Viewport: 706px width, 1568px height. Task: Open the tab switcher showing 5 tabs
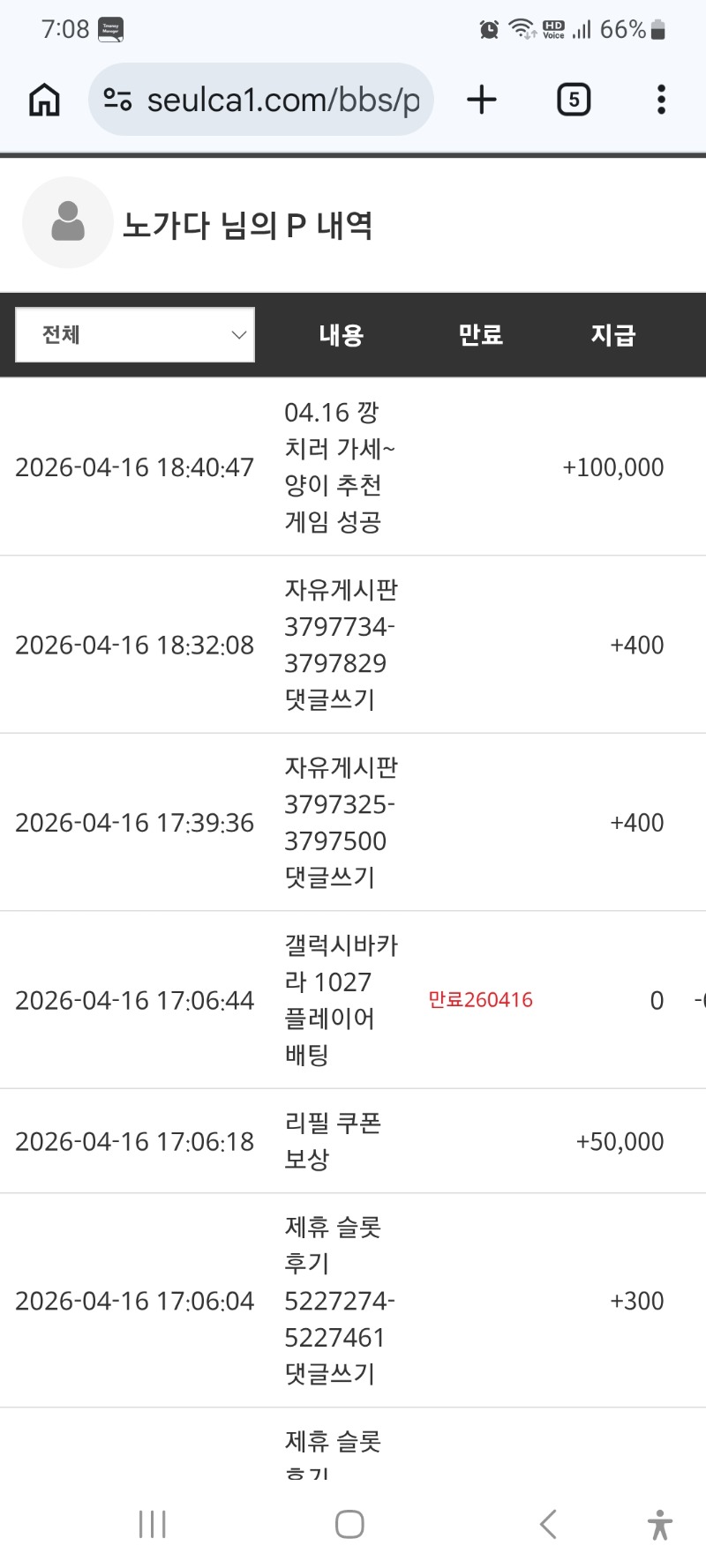pos(574,100)
